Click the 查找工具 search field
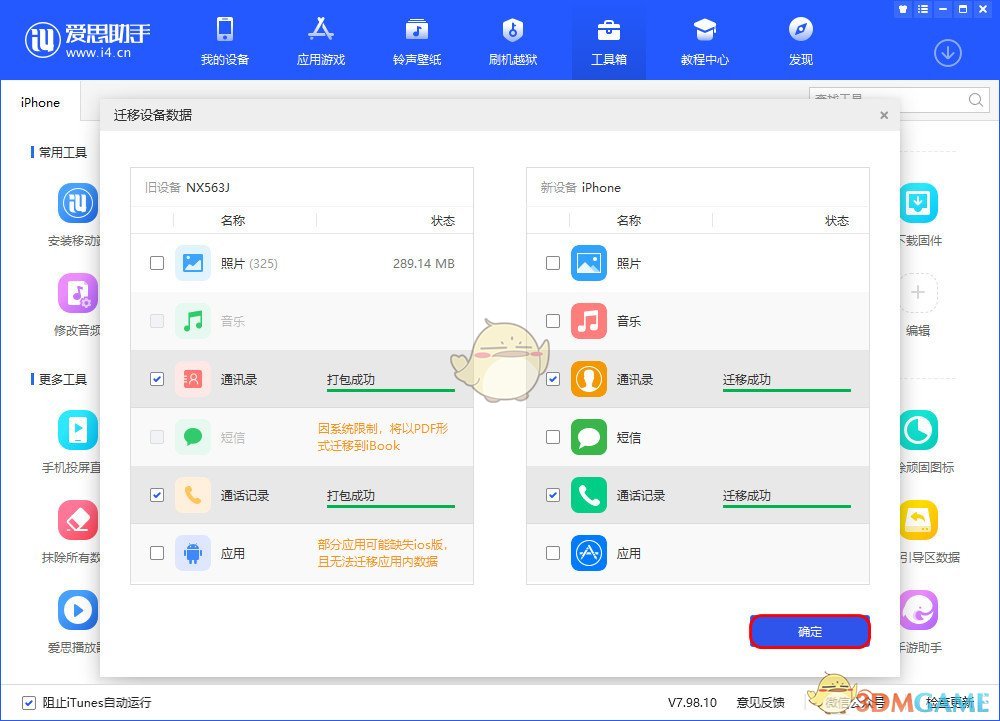 pos(888,100)
